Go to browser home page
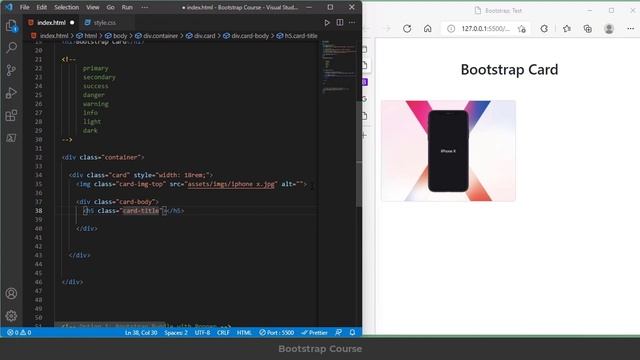The height and width of the screenshot is (360, 640). 427,29
